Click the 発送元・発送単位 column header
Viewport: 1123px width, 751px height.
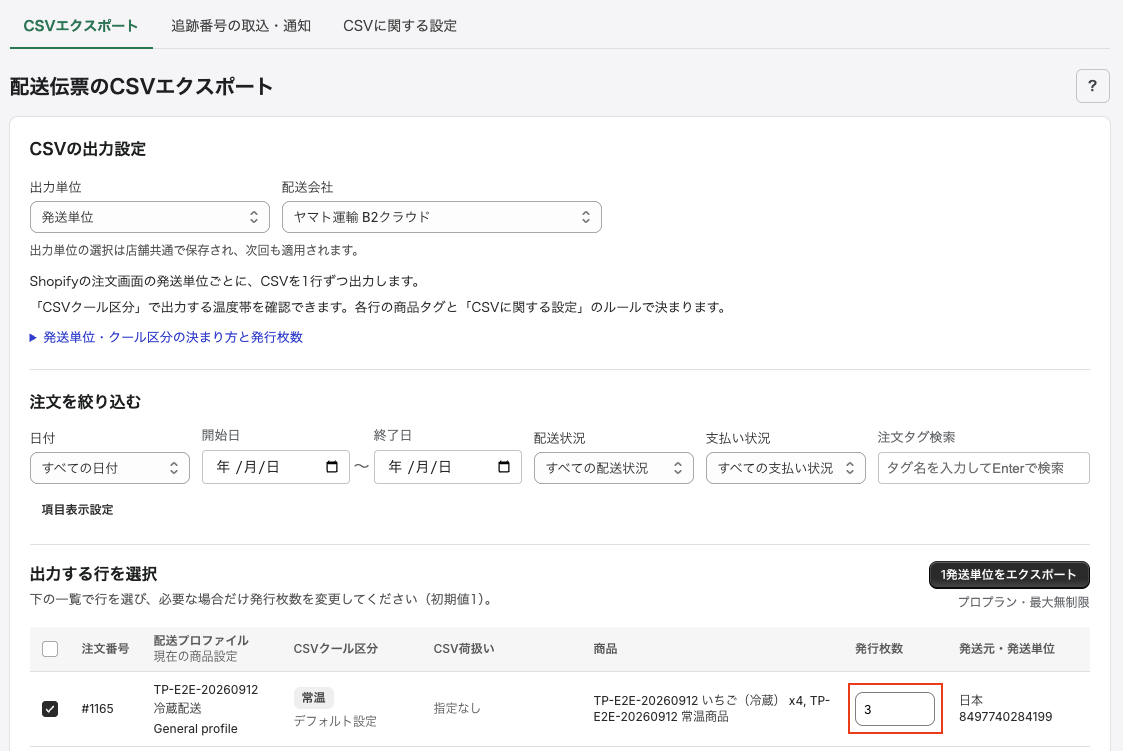point(1007,649)
